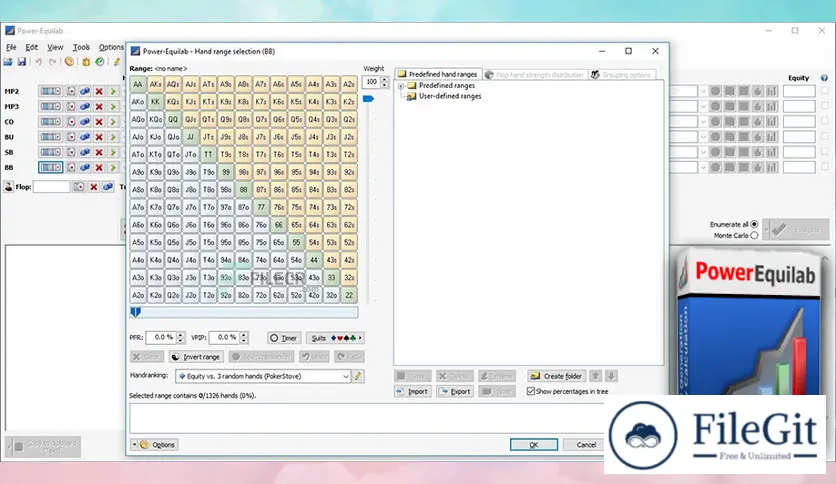The image size is (836, 484).
Task: Open the Suits dropdown button
Action: (336, 338)
